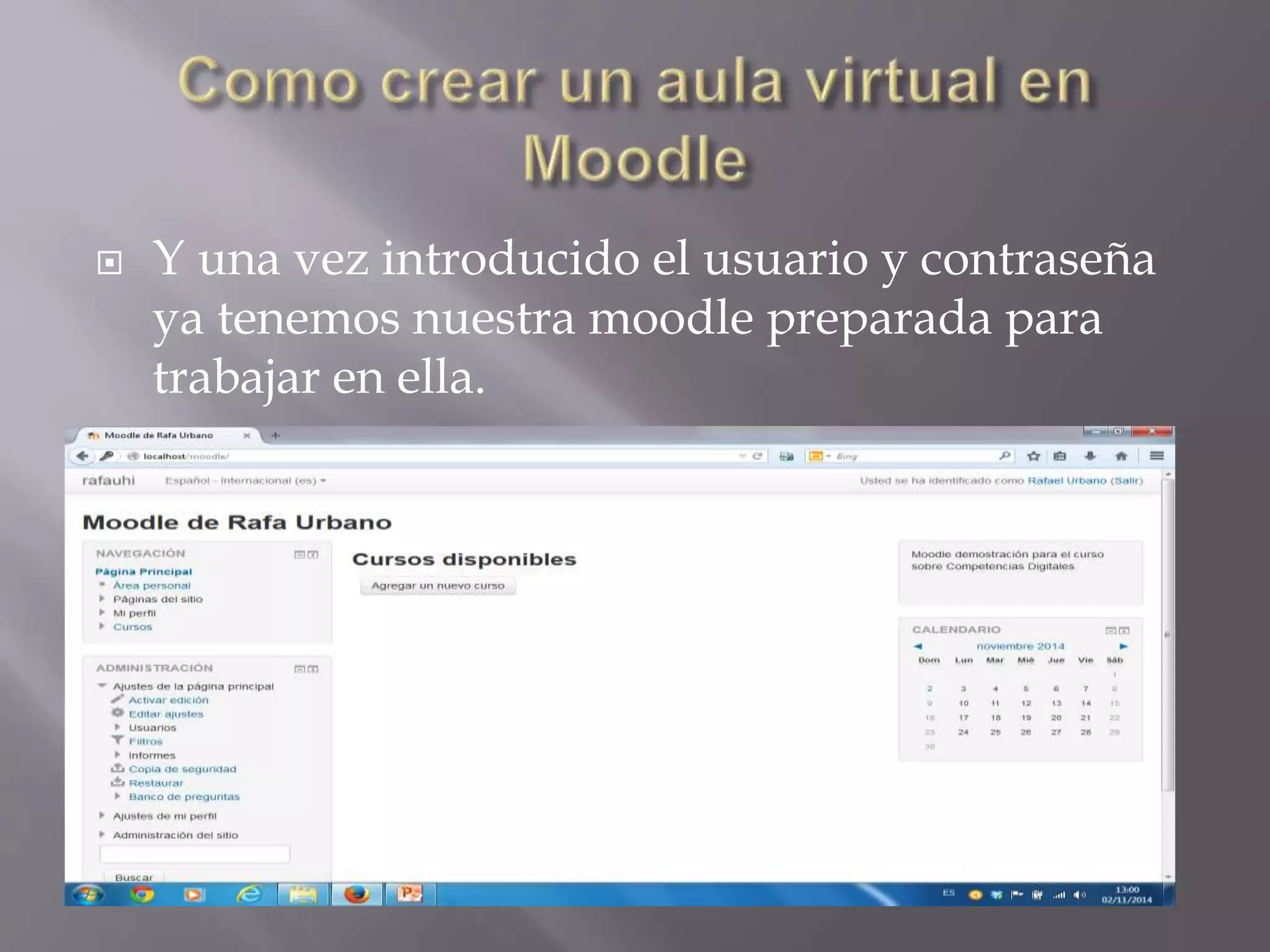Click the reload page icon
Screen dimensions: 1270x952
pos(757,456)
